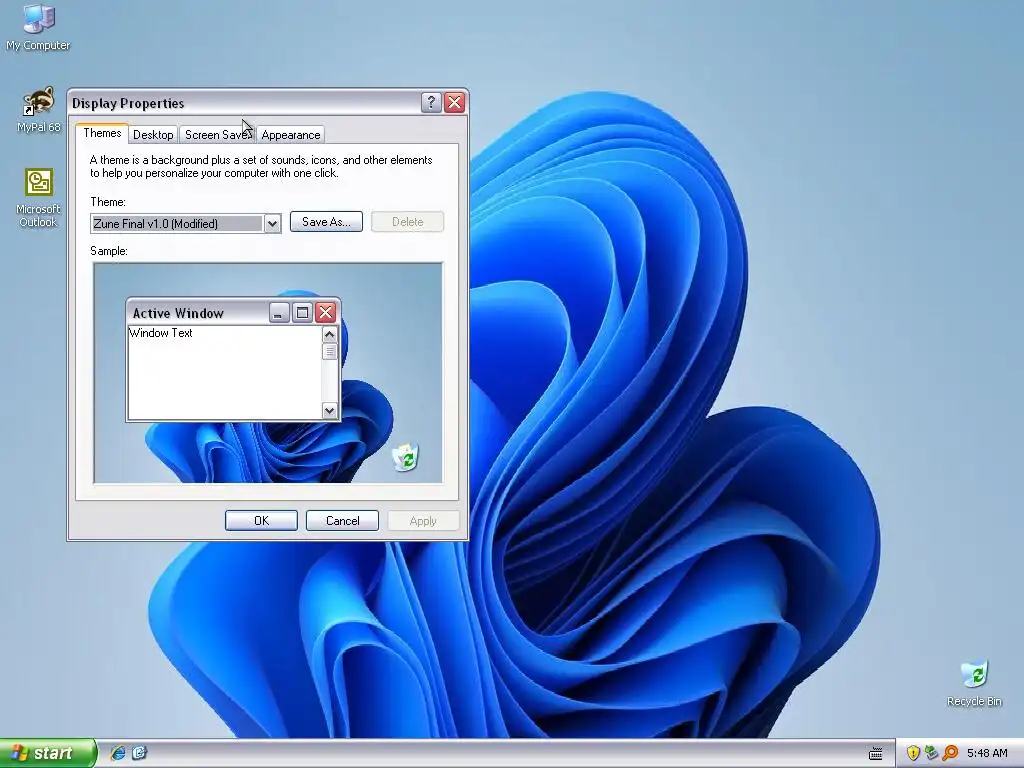Click the theme description text
Viewport: 1024px width, 768px height.
(261, 167)
